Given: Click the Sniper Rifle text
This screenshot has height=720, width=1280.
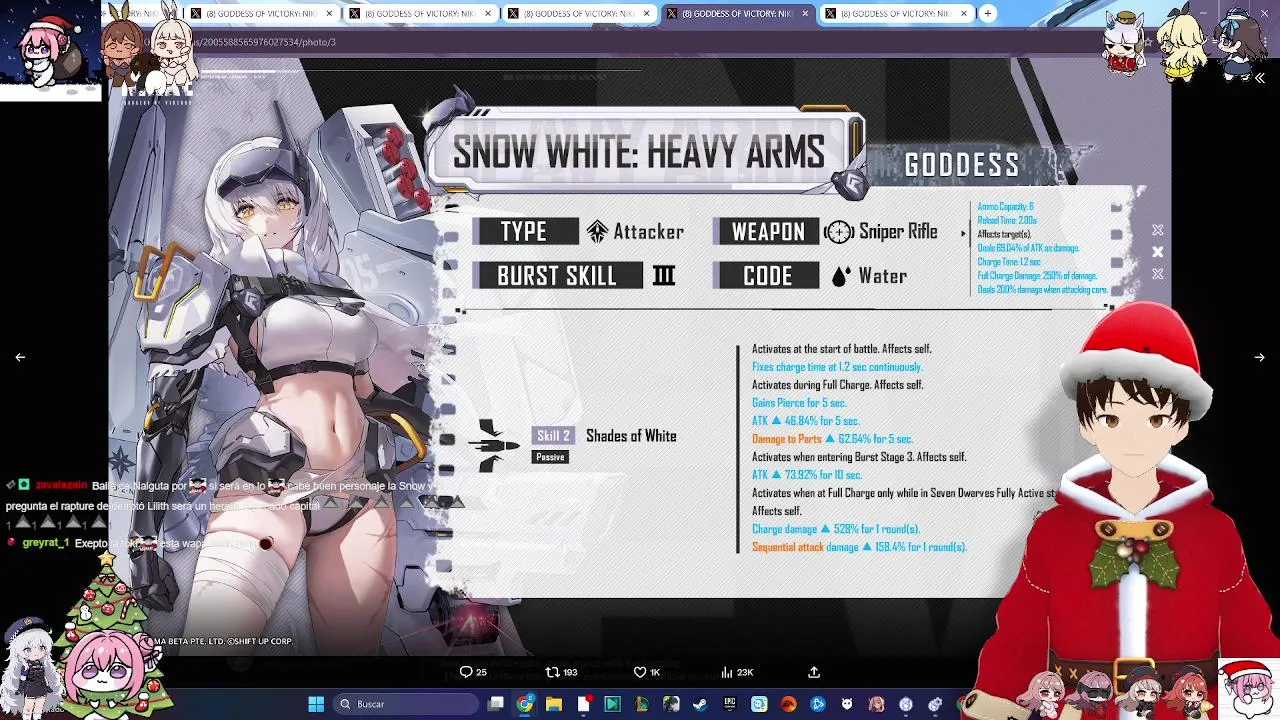Looking at the screenshot, I should (898, 231).
